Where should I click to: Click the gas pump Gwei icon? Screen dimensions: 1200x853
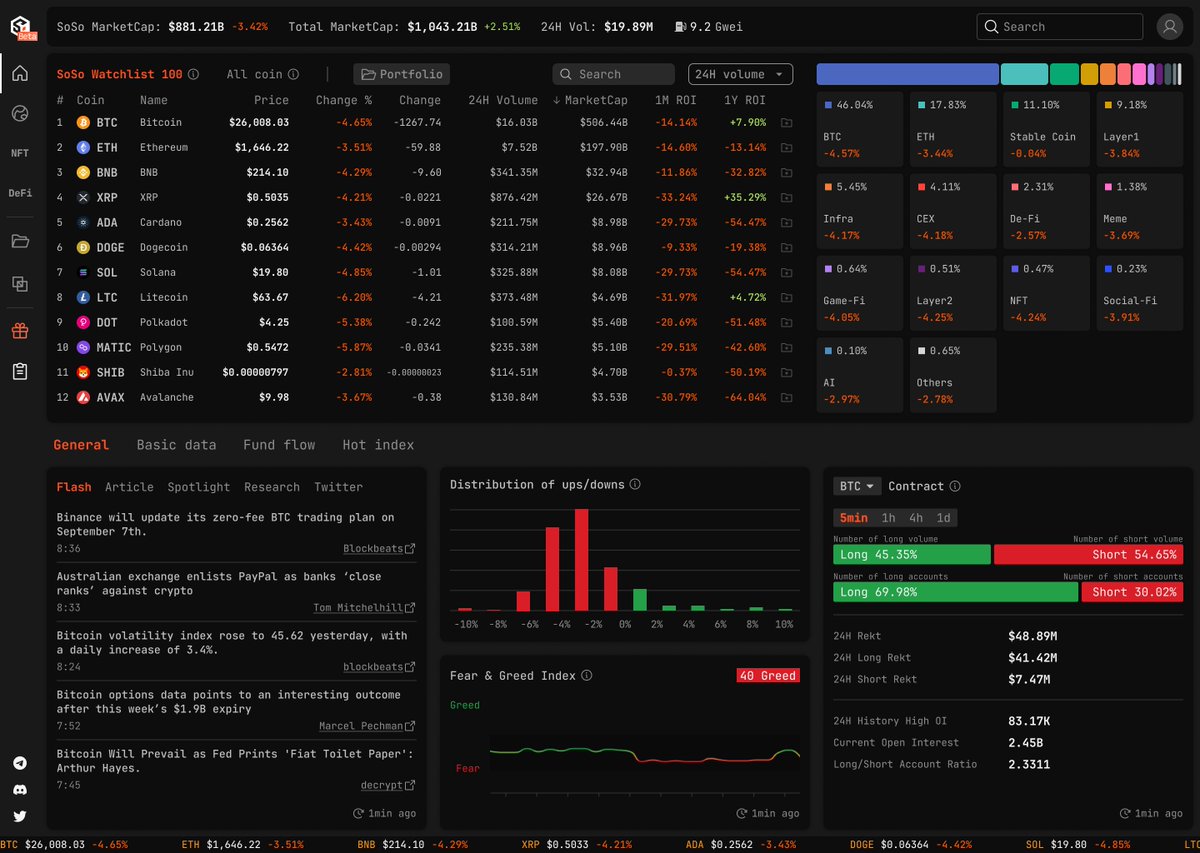point(681,27)
